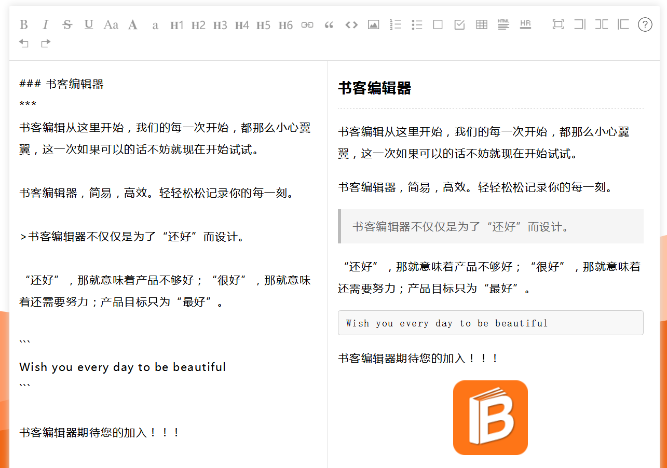This screenshot has height=468, width=667.
Task: Switch to preview-only layout icon
Action: click(x=623, y=24)
